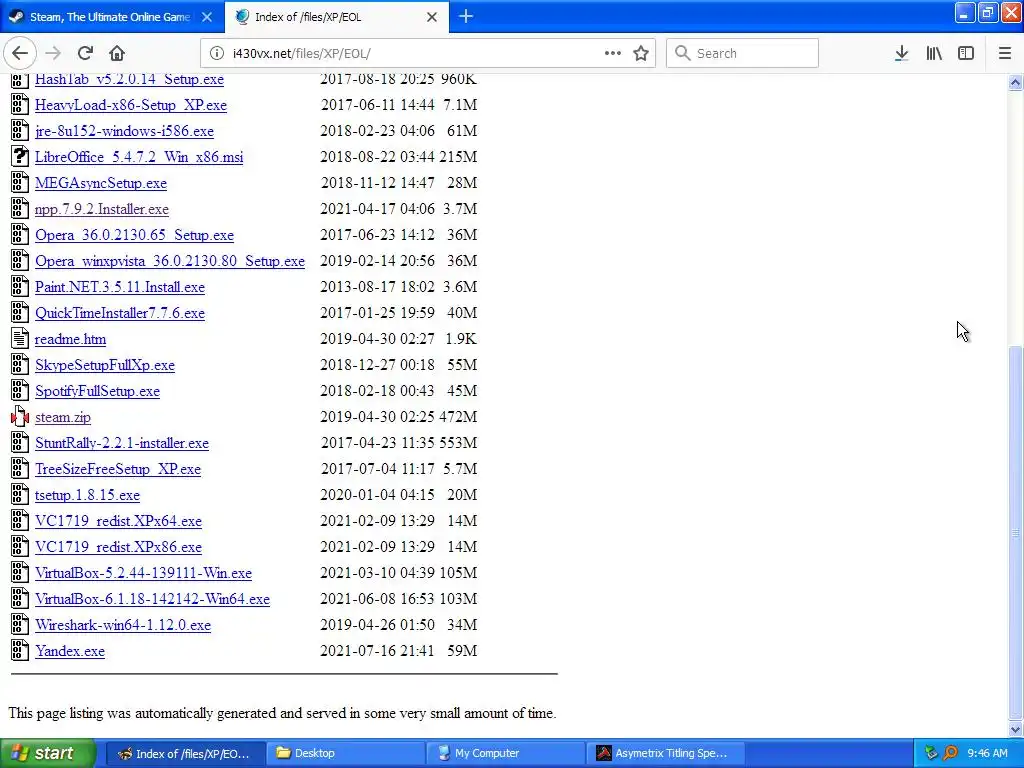Open the Windows Start menu
The height and width of the screenshot is (768, 1024).
tap(48, 753)
